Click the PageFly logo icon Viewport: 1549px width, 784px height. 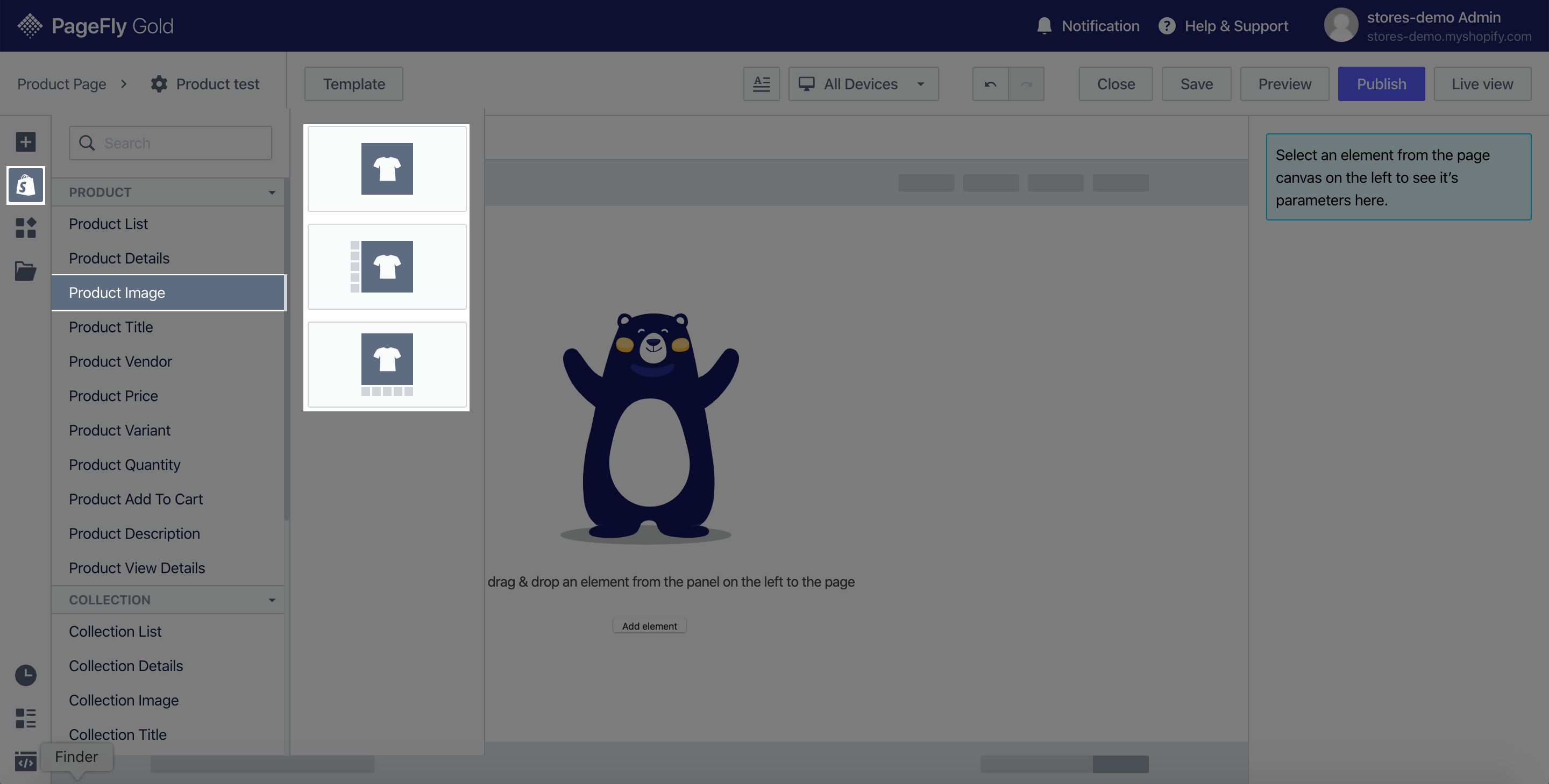click(x=30, y=26)
